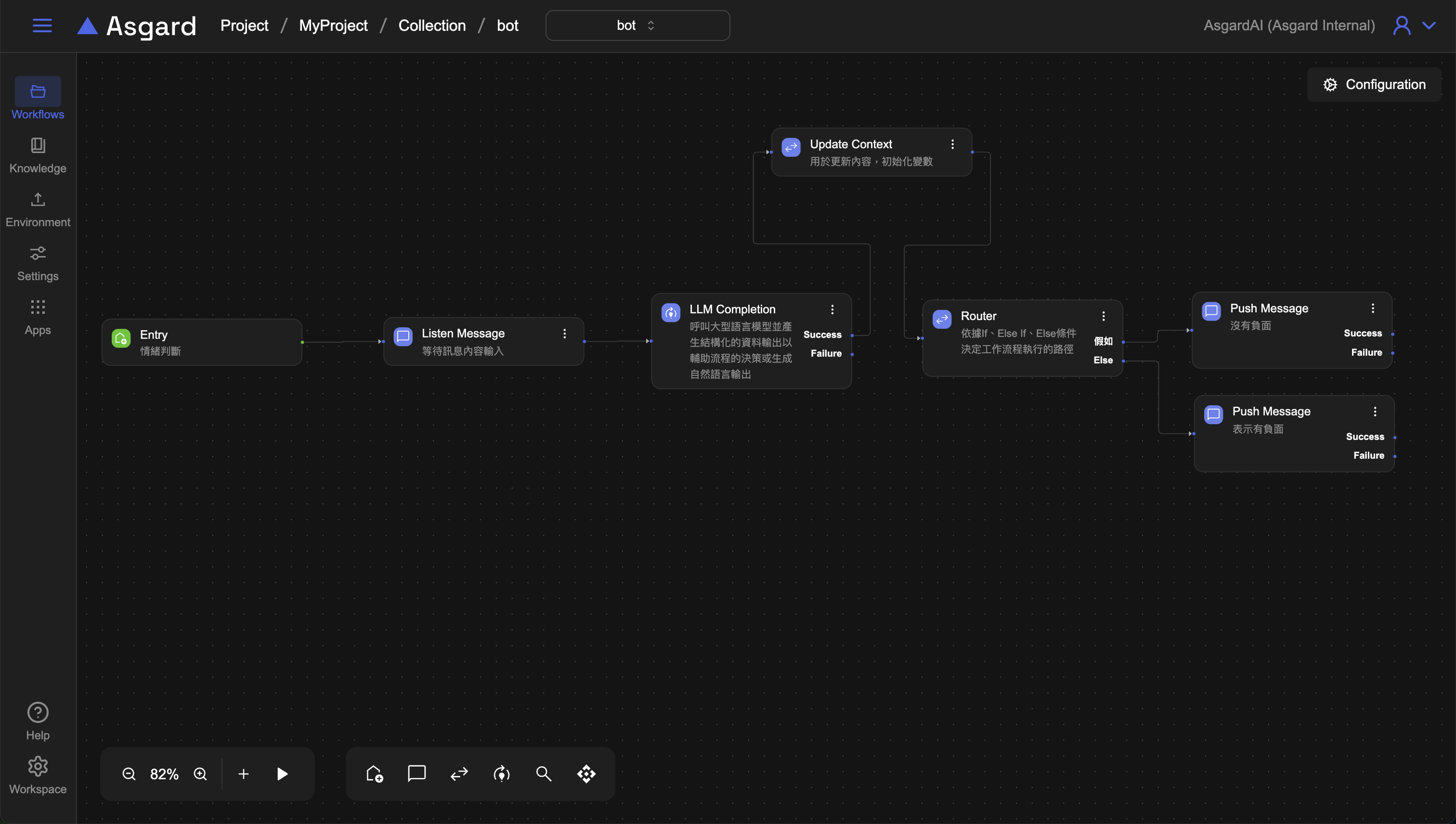Run the workflow with play button

(x=282, y=773)
